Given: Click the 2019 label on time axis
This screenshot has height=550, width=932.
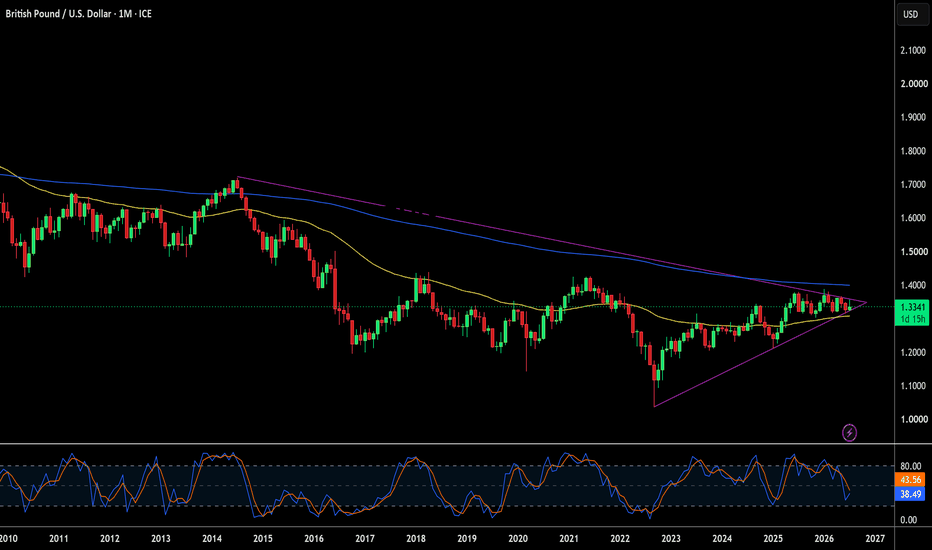Looking at the screenshot, I should [467, 539].
